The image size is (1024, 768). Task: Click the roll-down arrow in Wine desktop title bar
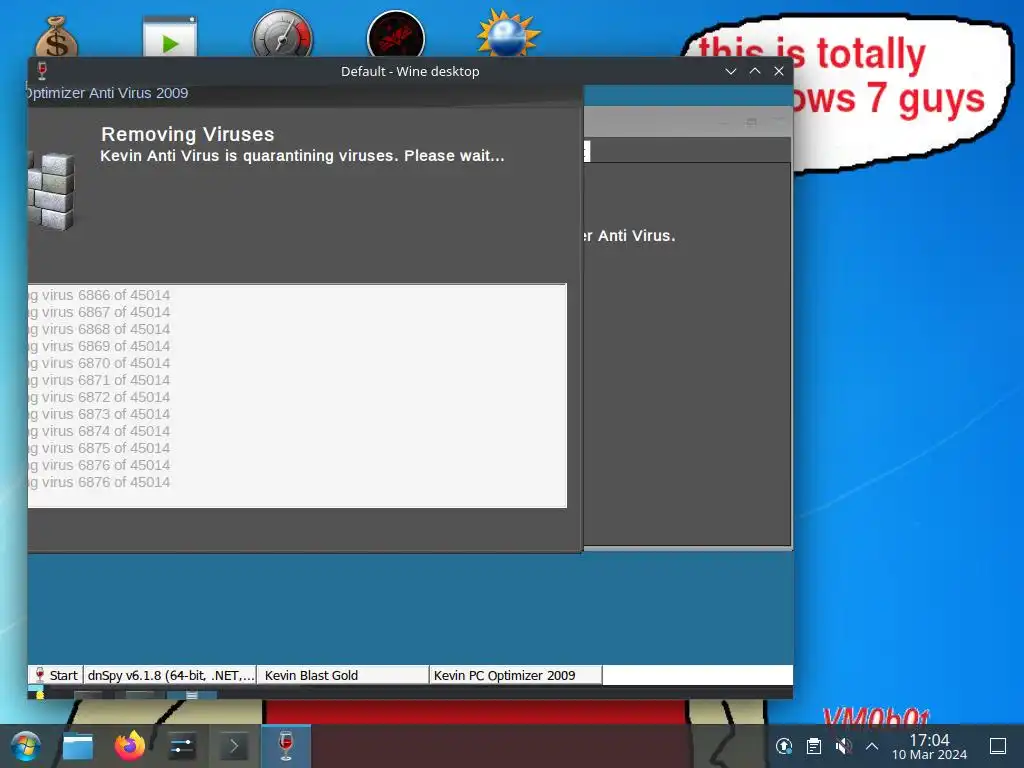point(731,71)
